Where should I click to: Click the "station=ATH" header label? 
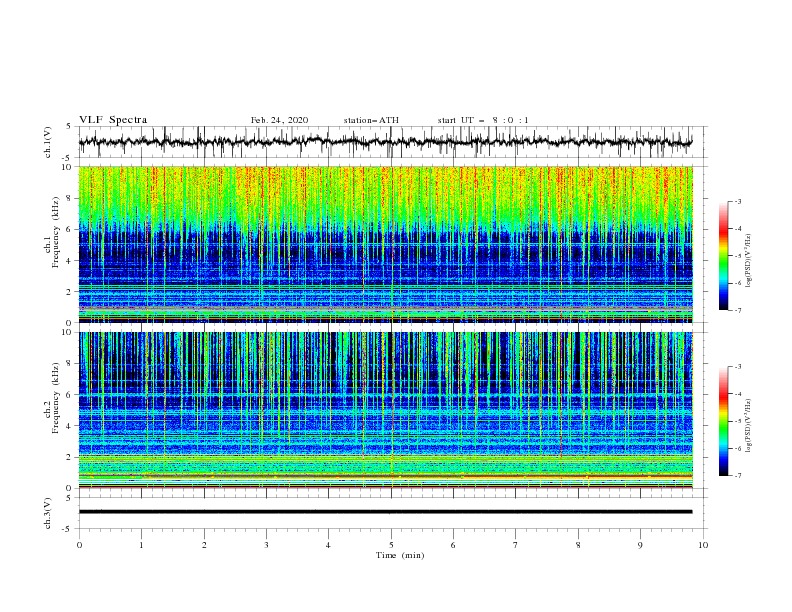point(371,120)
